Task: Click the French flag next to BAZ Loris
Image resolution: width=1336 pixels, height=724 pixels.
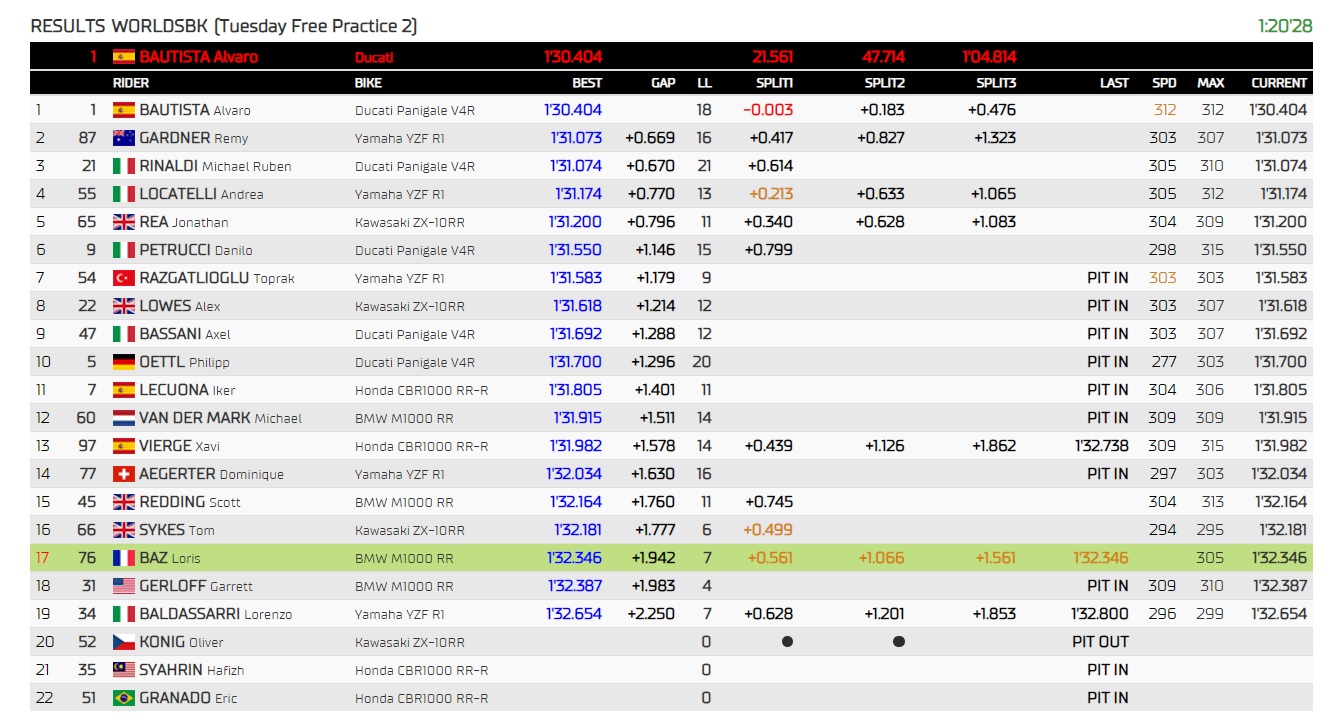Action: click(124, 558)
